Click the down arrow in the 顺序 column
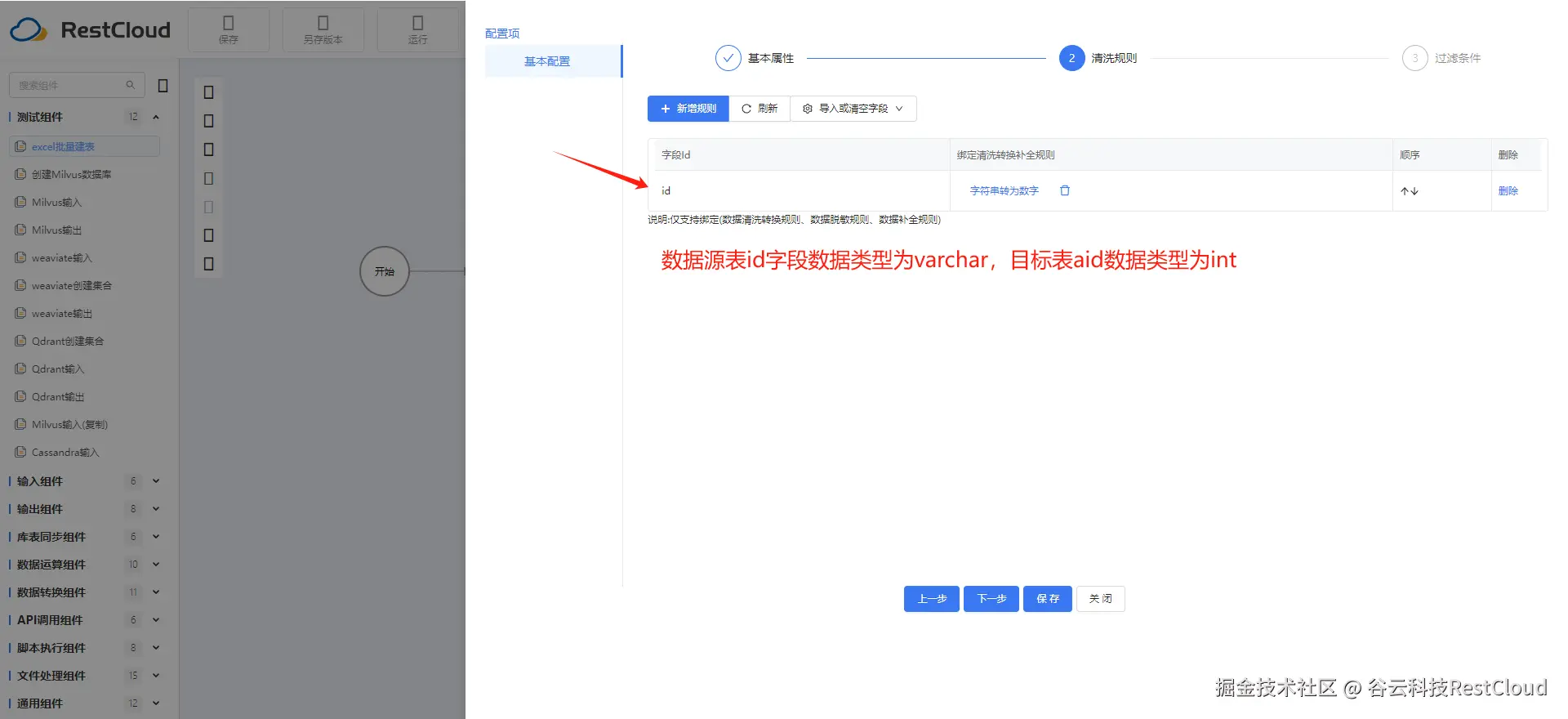 coord(1414,191)
